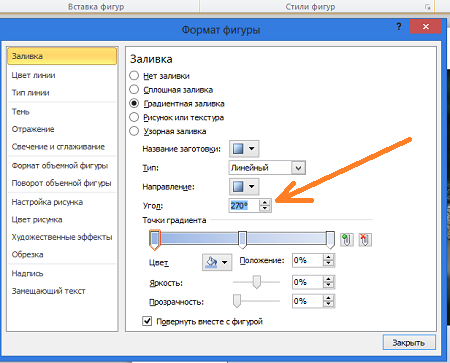Open the Свечение и сглаживание category

pyautogui.click(x=62, y=147)
